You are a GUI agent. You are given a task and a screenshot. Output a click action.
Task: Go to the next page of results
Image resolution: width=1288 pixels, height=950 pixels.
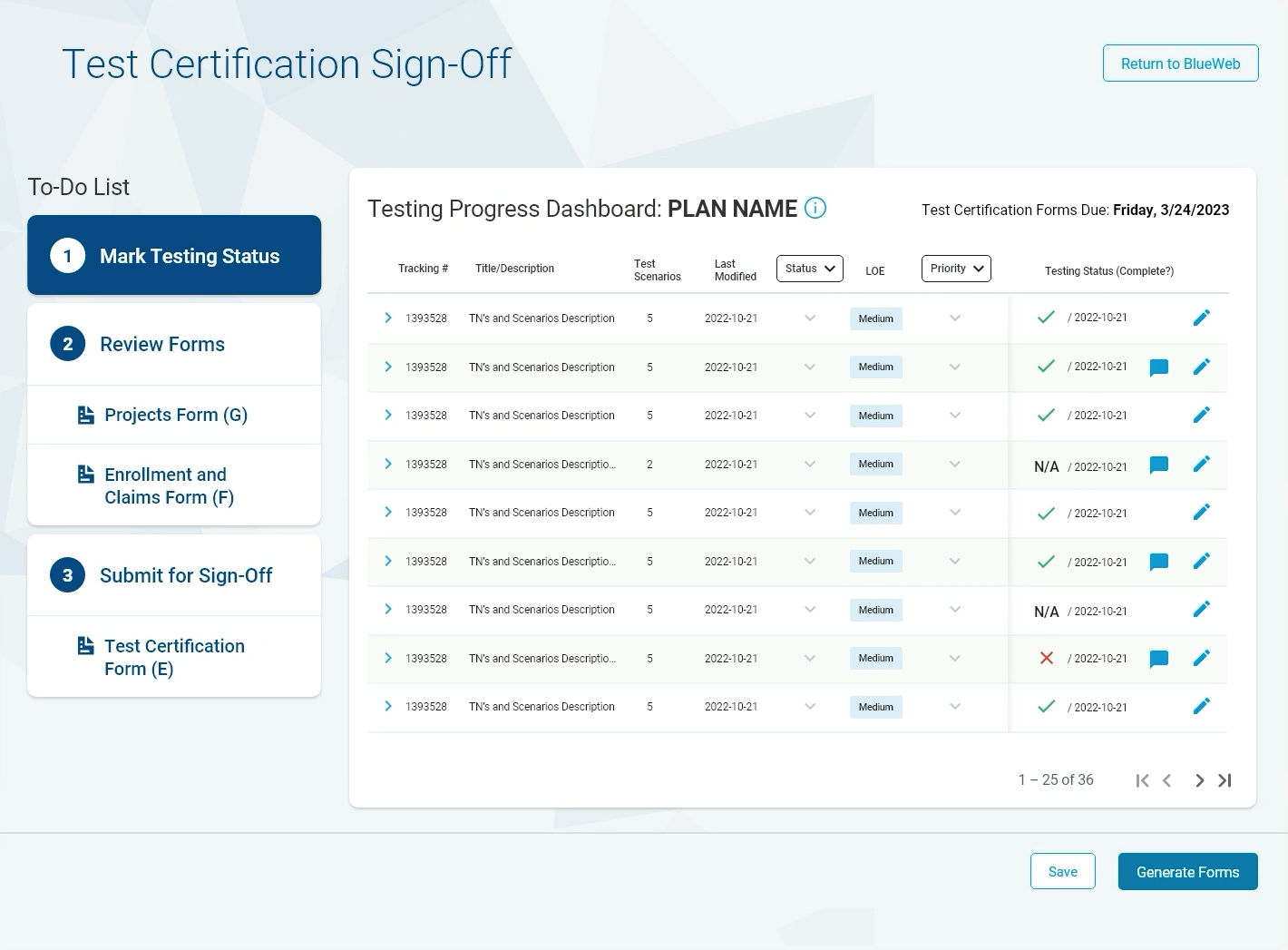pyautogui.click(x=1199, y=779)
